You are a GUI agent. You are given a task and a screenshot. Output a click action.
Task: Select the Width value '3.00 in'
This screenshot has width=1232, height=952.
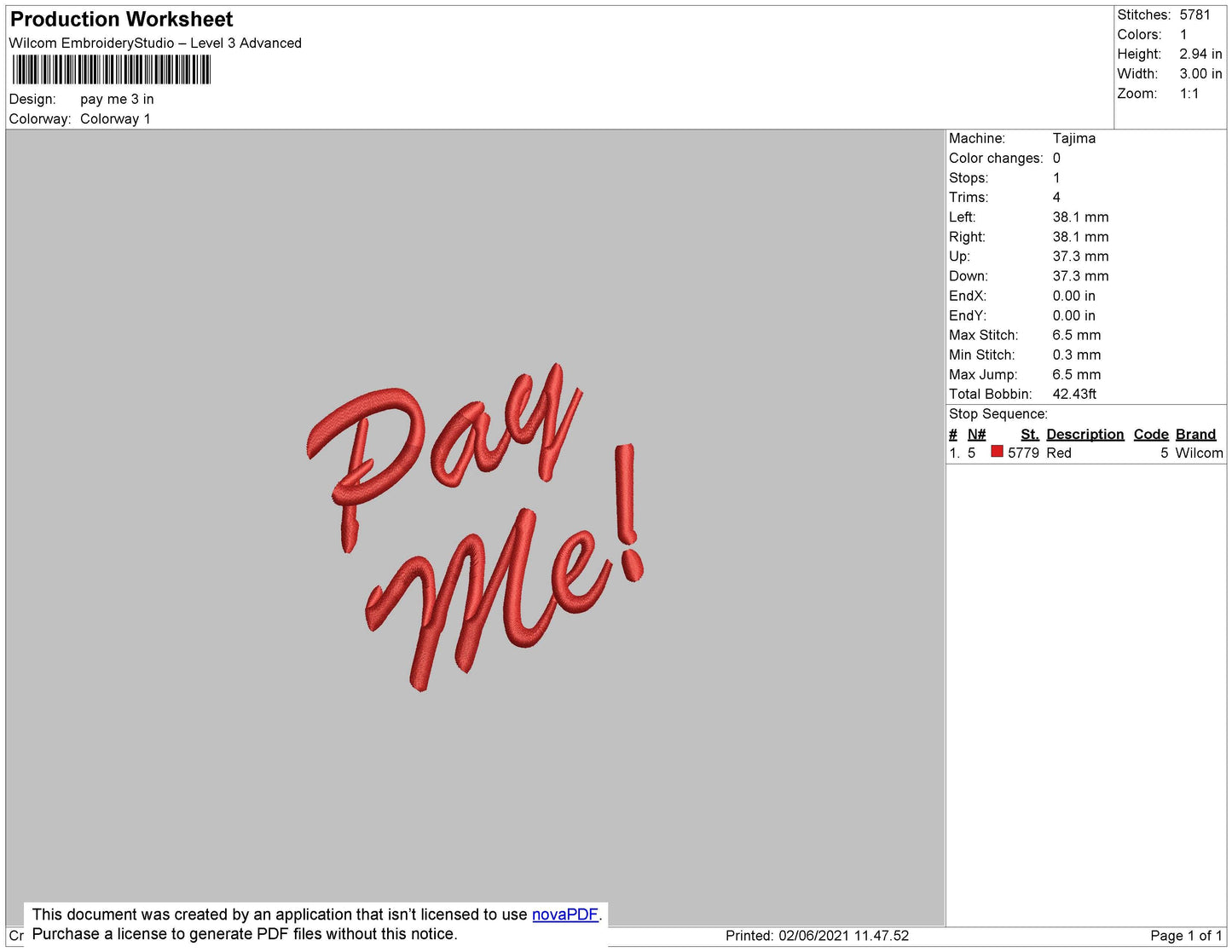pos(1200,74)
